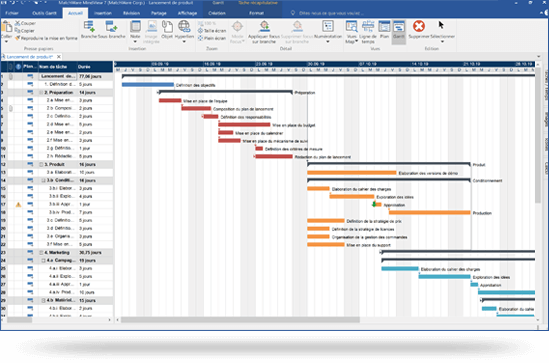Click the Couper button
This screenshot has width=549, height=363.
tap(25, 23)
